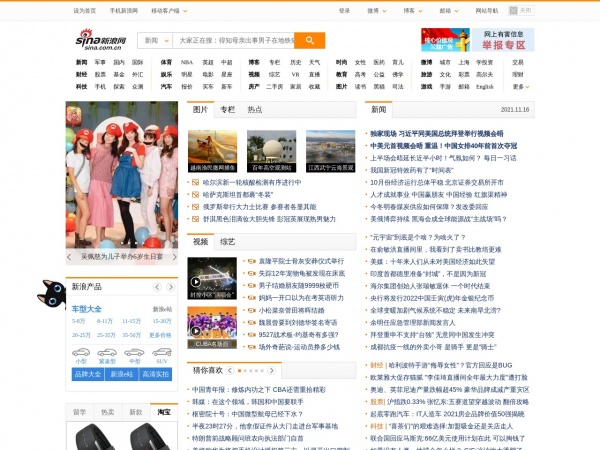Show next slide in photo carousel
The height and width of the screenshot is (450, 600).
(174, 257)
